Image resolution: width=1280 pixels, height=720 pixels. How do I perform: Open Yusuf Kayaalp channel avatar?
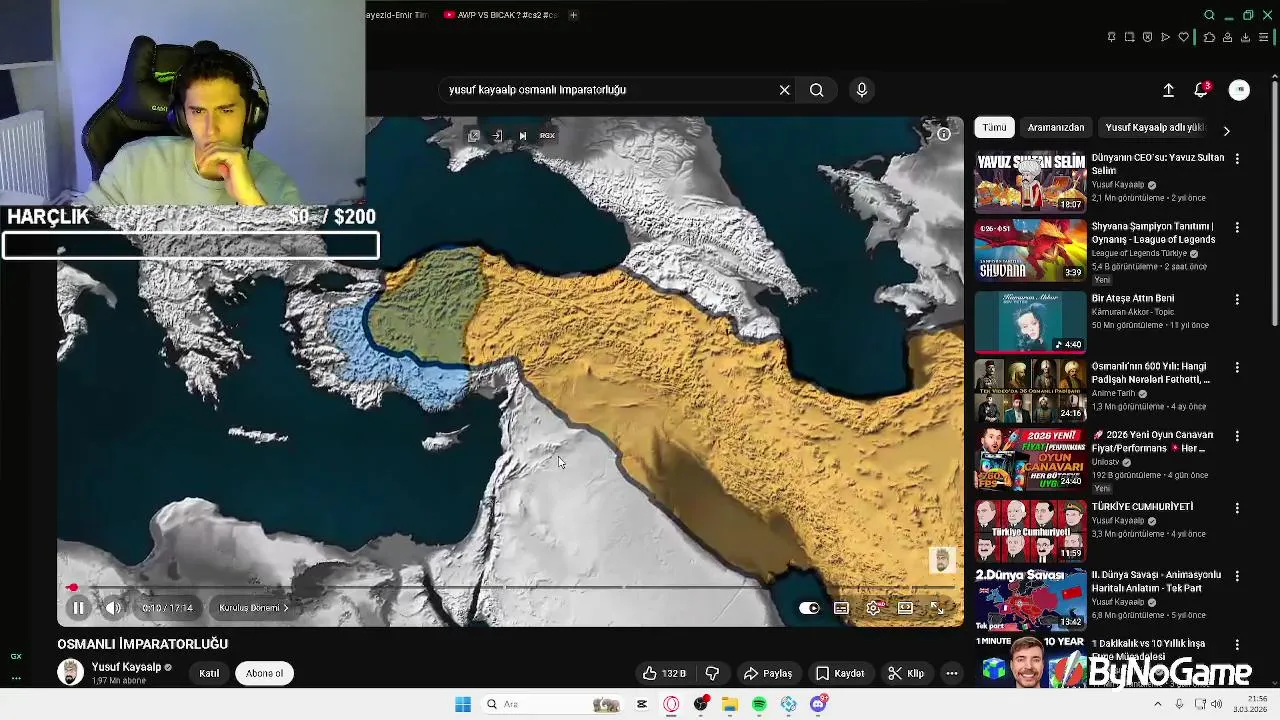point(70,672)
